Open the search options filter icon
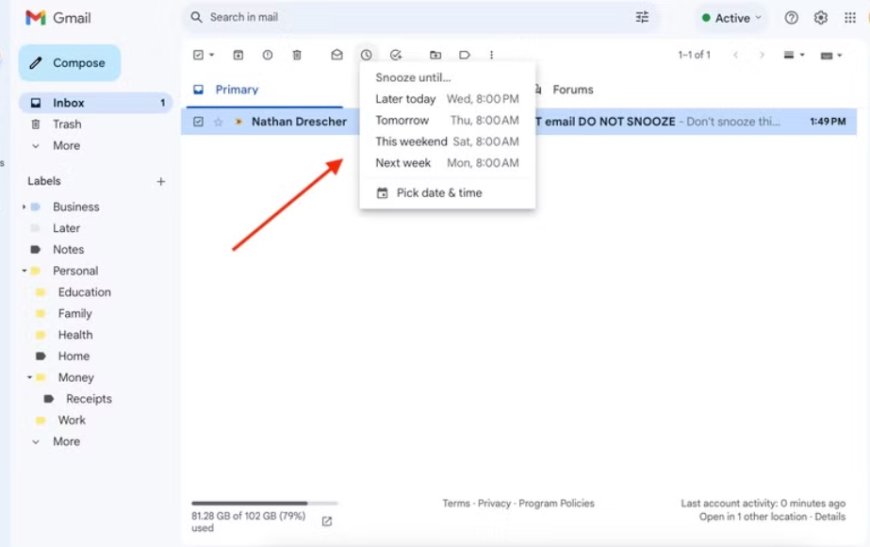This screenshot has width=870, height=547. (642, 17)
